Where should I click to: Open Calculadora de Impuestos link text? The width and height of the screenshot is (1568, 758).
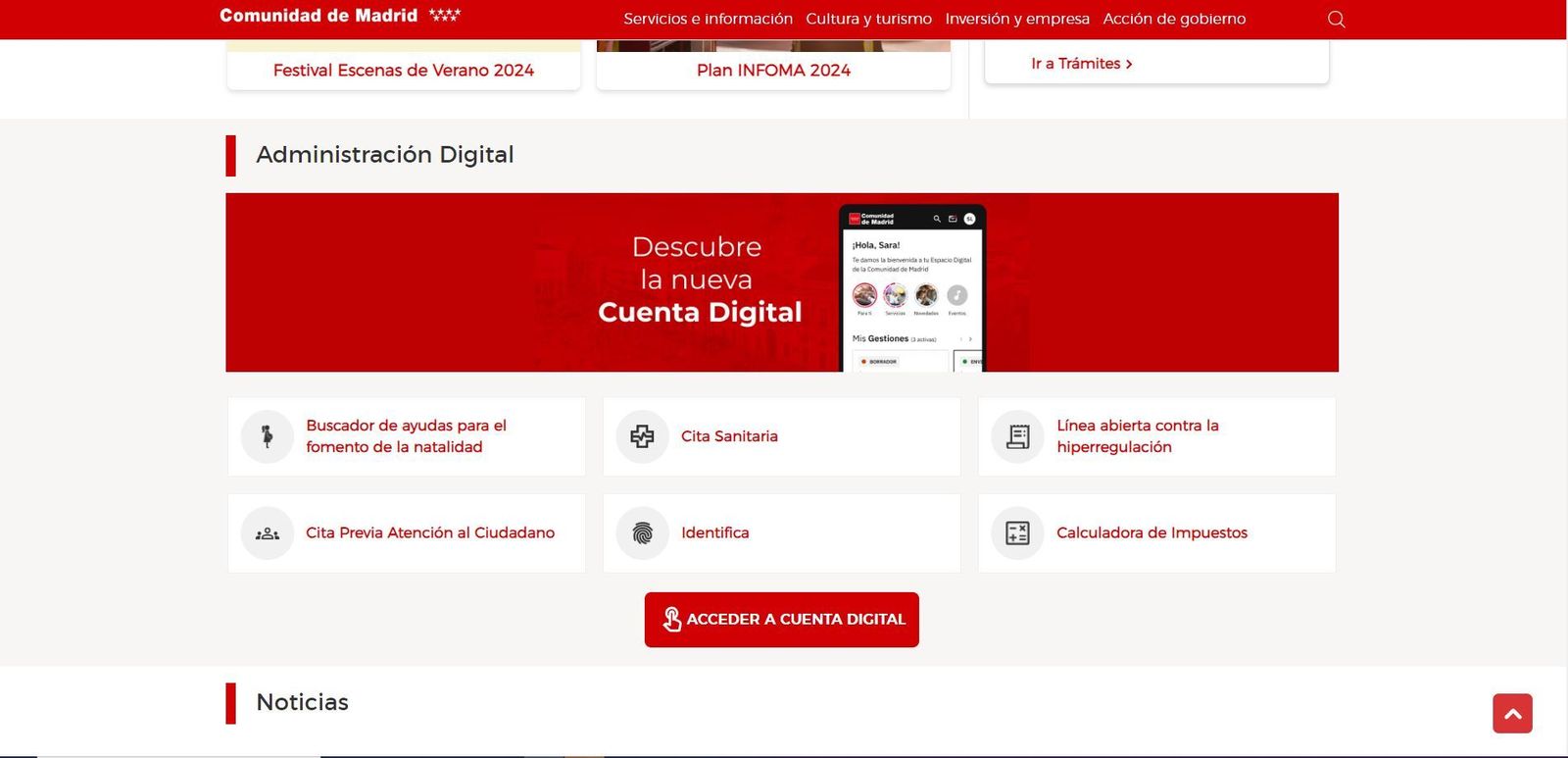point(1151,533)
